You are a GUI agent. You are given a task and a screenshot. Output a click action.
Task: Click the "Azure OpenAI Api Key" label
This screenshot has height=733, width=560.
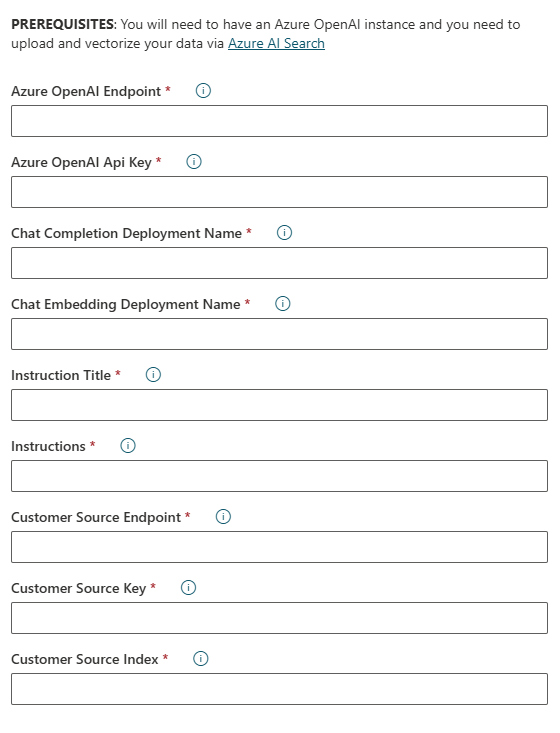point(81,162)
